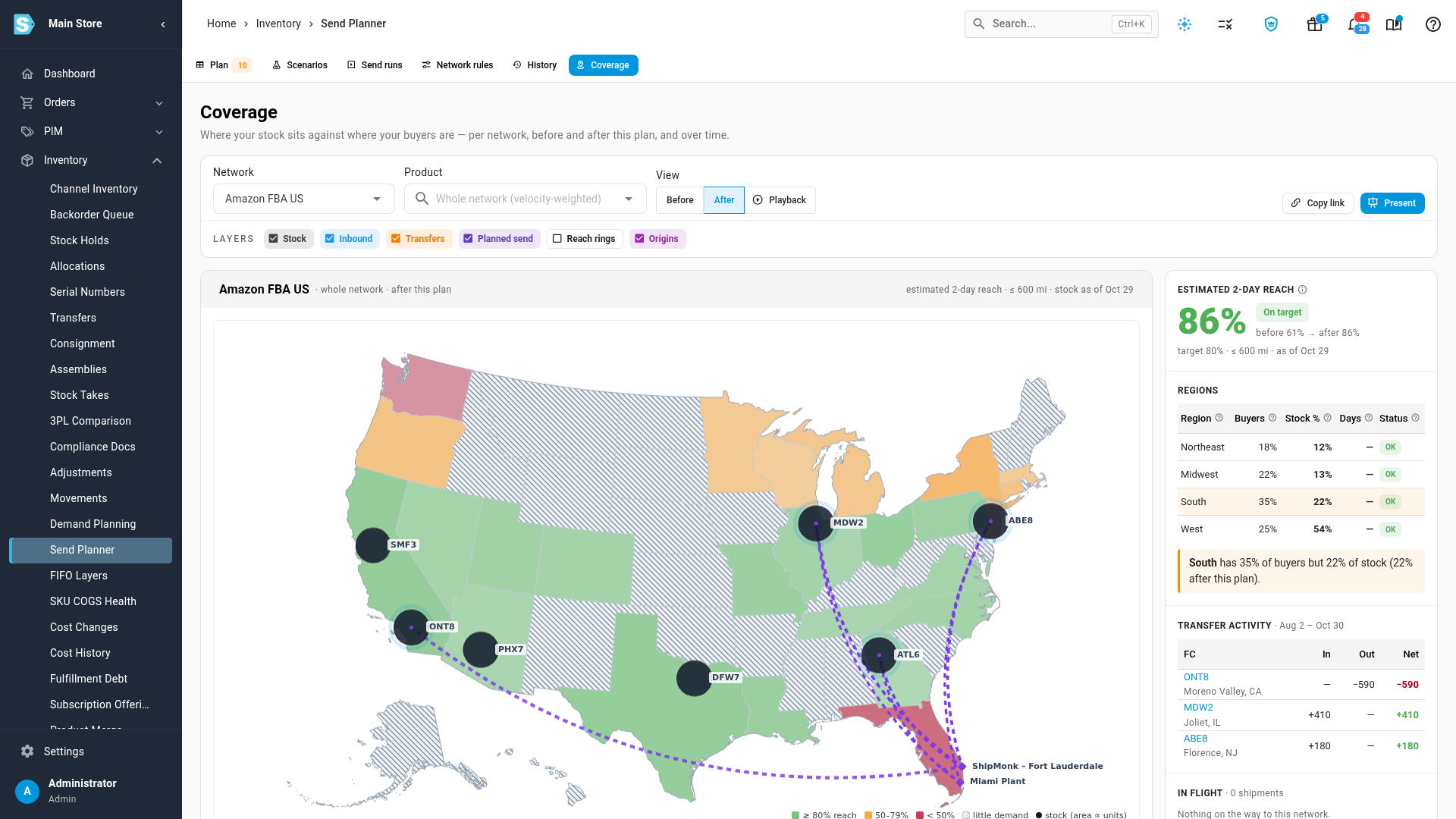This screenshot has height=819, width=1456.
Task: Toggle the Transfers layer checkbox
Action: [x=396, y=239]
